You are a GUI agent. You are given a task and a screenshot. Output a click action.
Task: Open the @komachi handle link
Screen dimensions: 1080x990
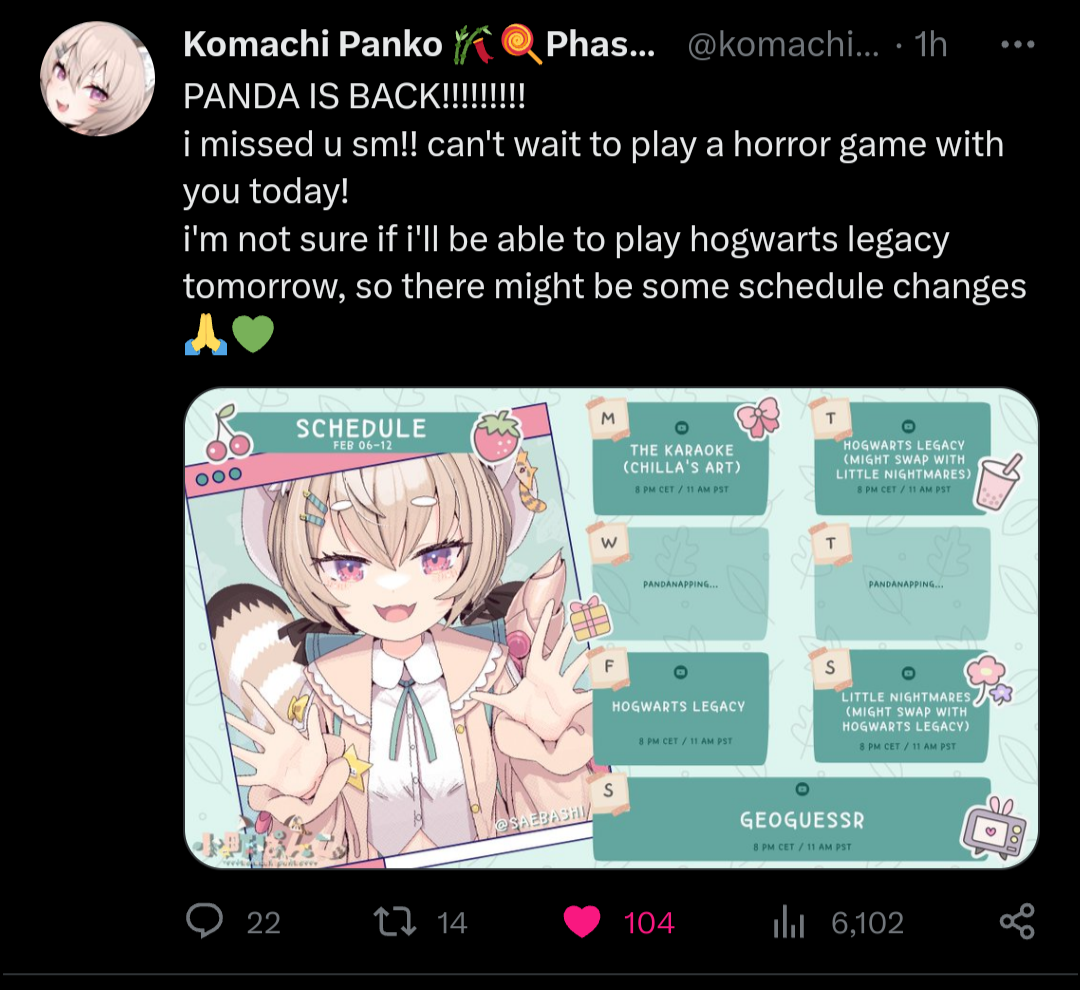pos(783,45)
